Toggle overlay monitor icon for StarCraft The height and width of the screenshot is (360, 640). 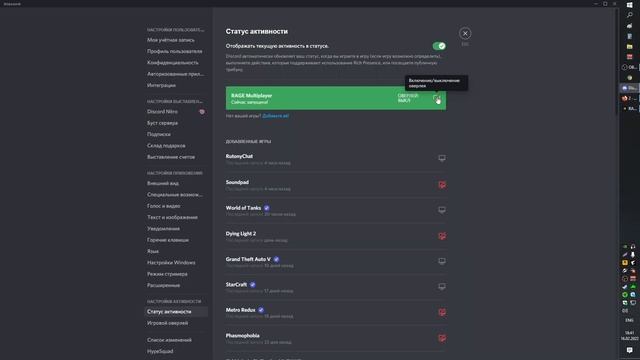(442, 287)
